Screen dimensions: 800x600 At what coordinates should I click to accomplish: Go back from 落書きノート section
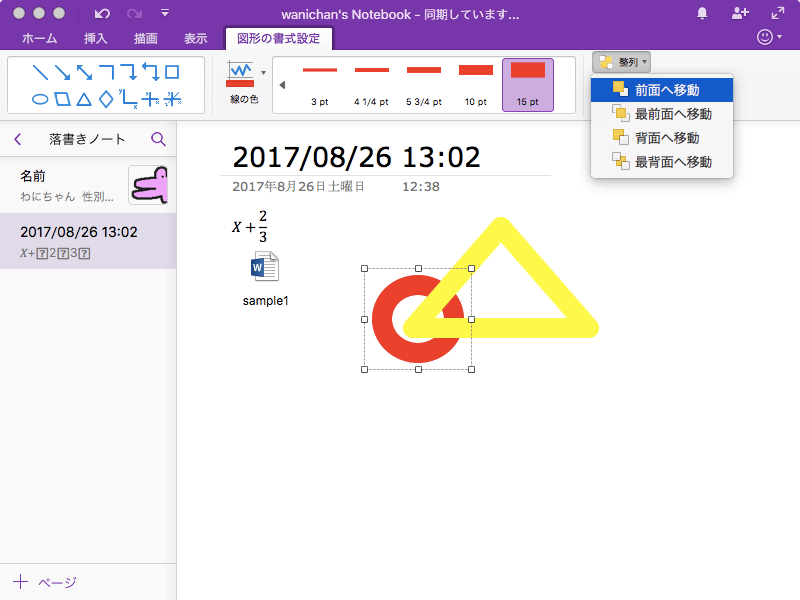(18, 139)
